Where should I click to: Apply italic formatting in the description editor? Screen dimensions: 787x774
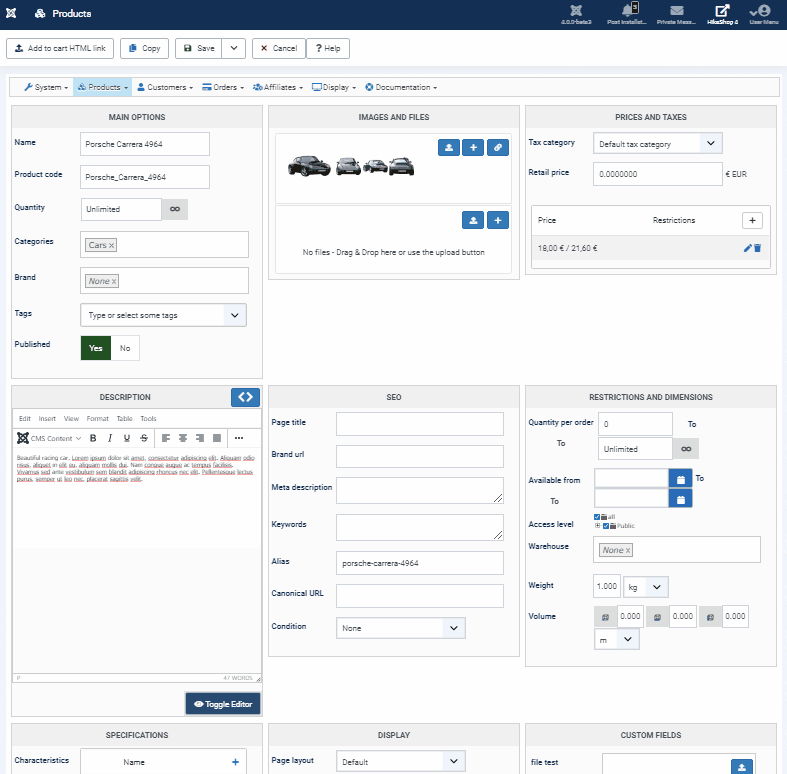pyautogui.click(x=110, y=438)
